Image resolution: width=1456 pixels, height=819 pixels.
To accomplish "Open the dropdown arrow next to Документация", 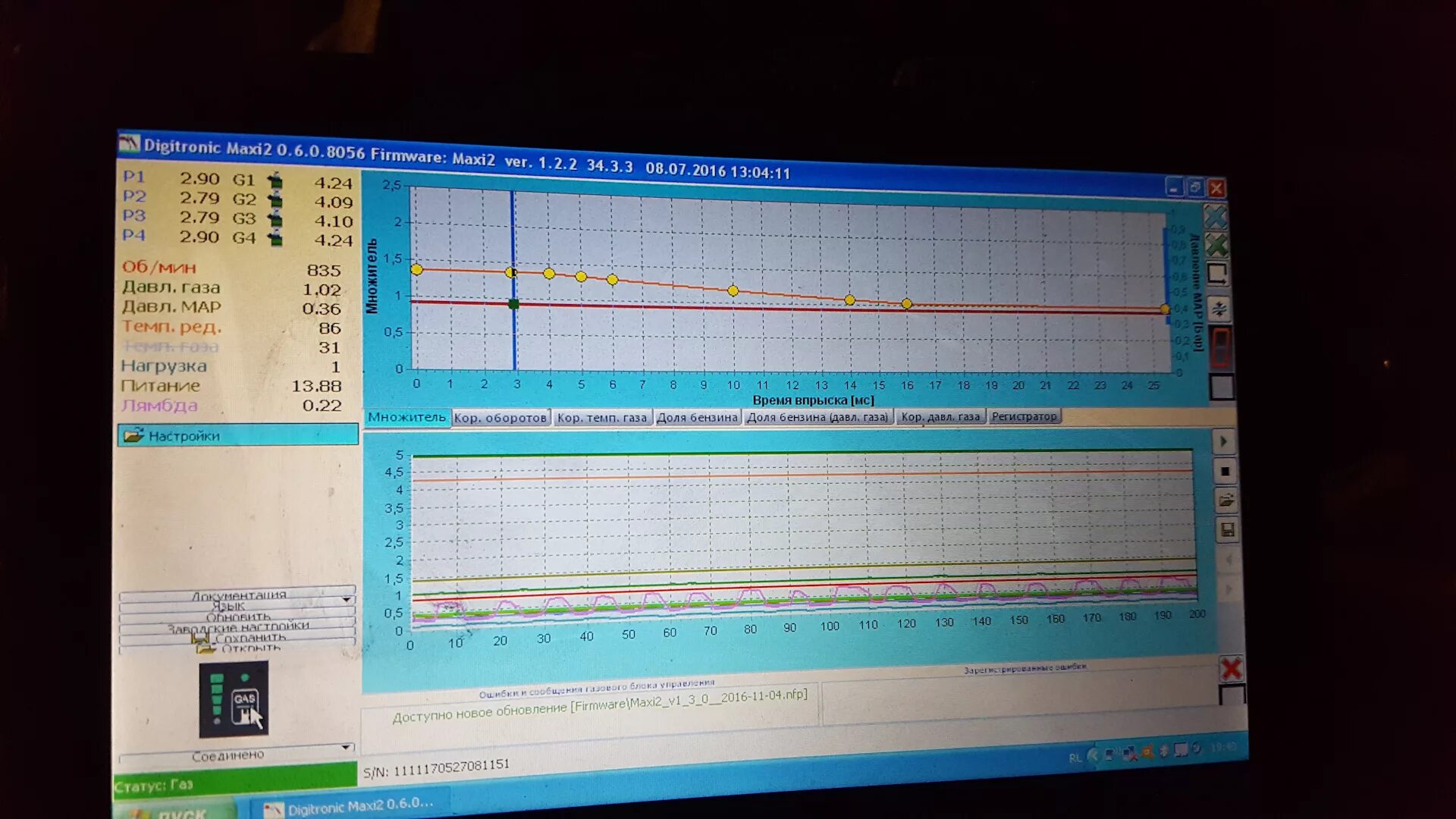I will point(347,599).
